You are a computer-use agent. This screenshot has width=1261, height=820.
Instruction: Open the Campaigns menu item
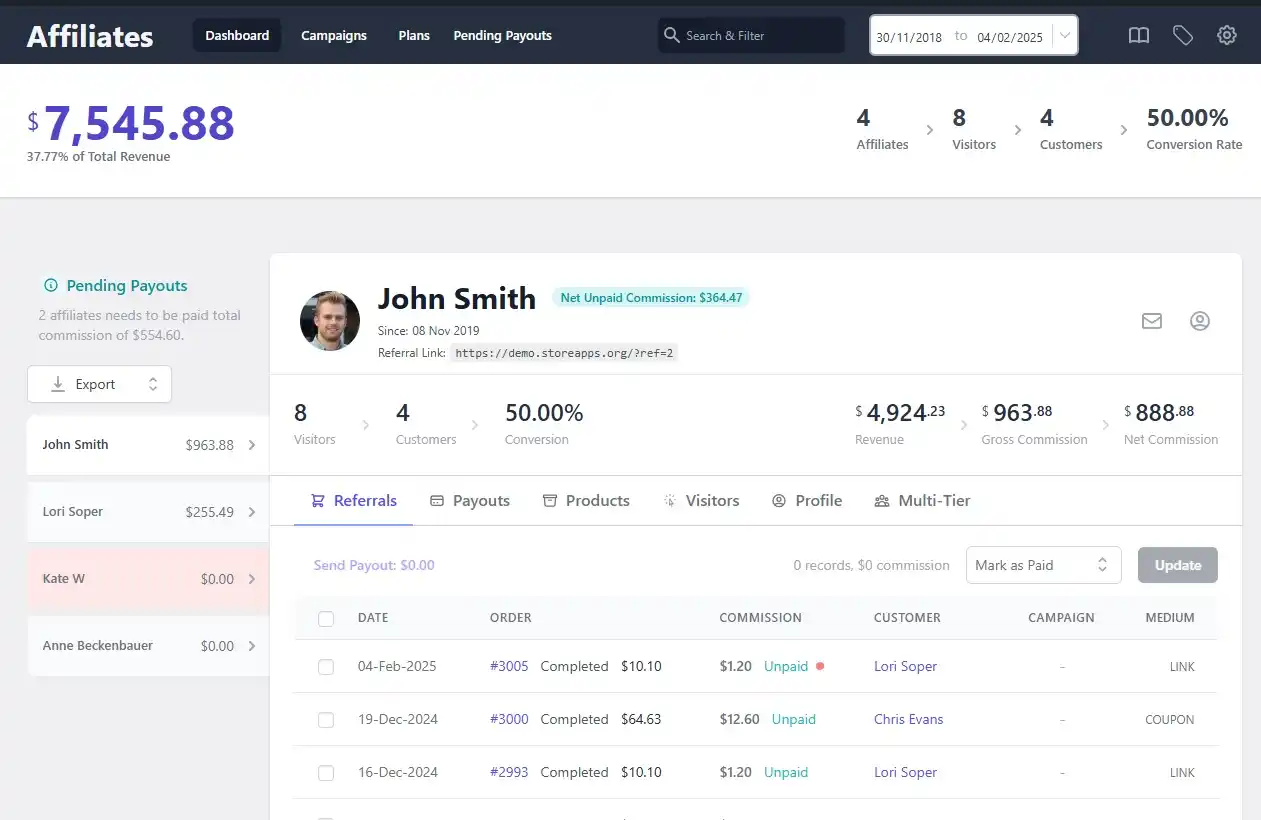pos(334,35)
